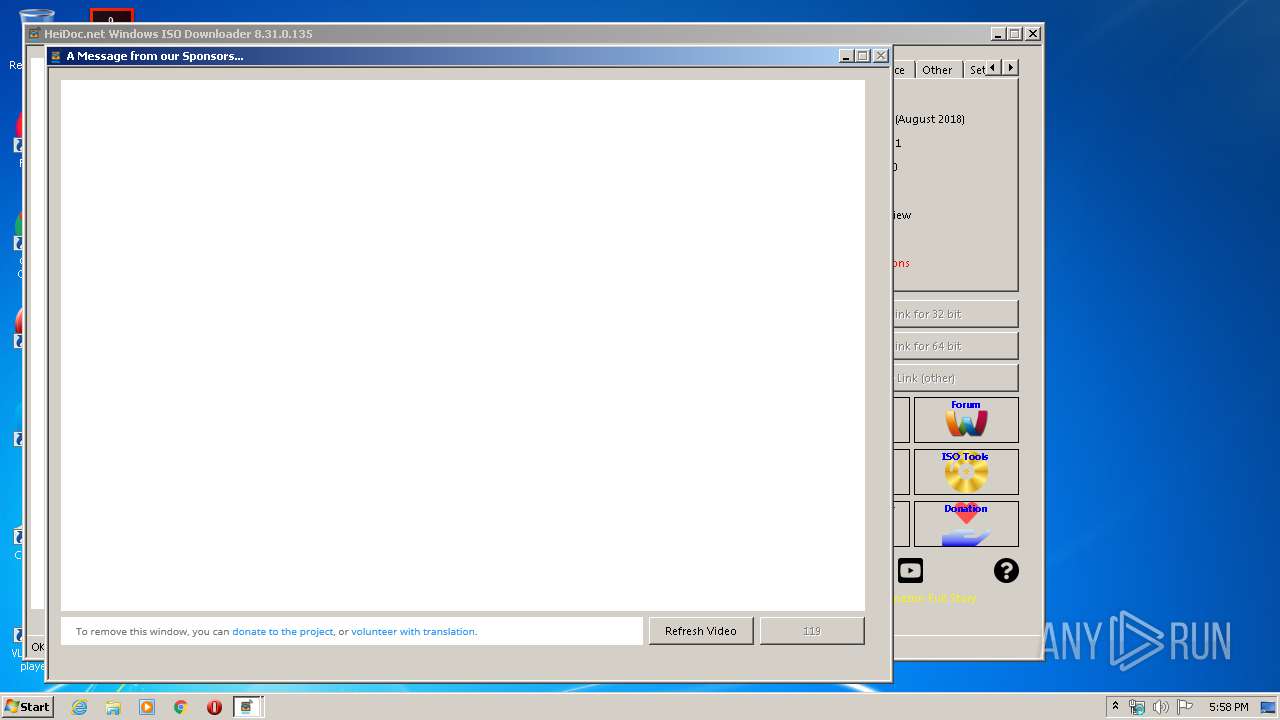Open the network tray icon
The image size is (1280, 720).
tap(1137, 707)
